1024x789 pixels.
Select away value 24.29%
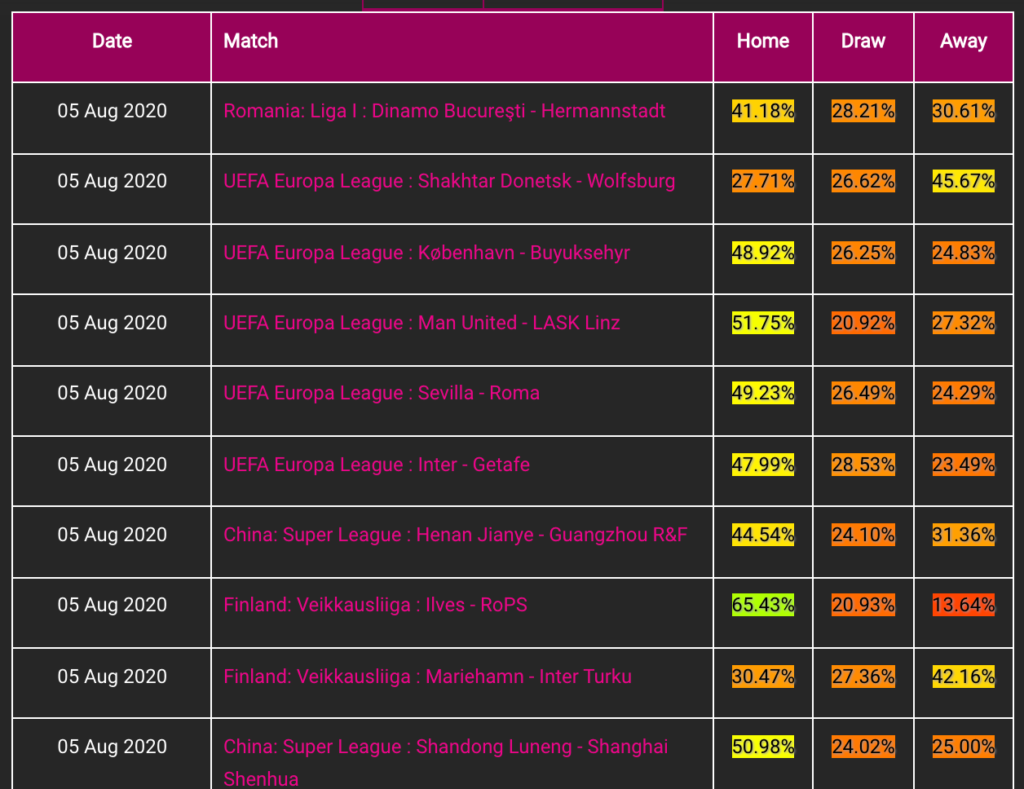[x=963, y=393]
